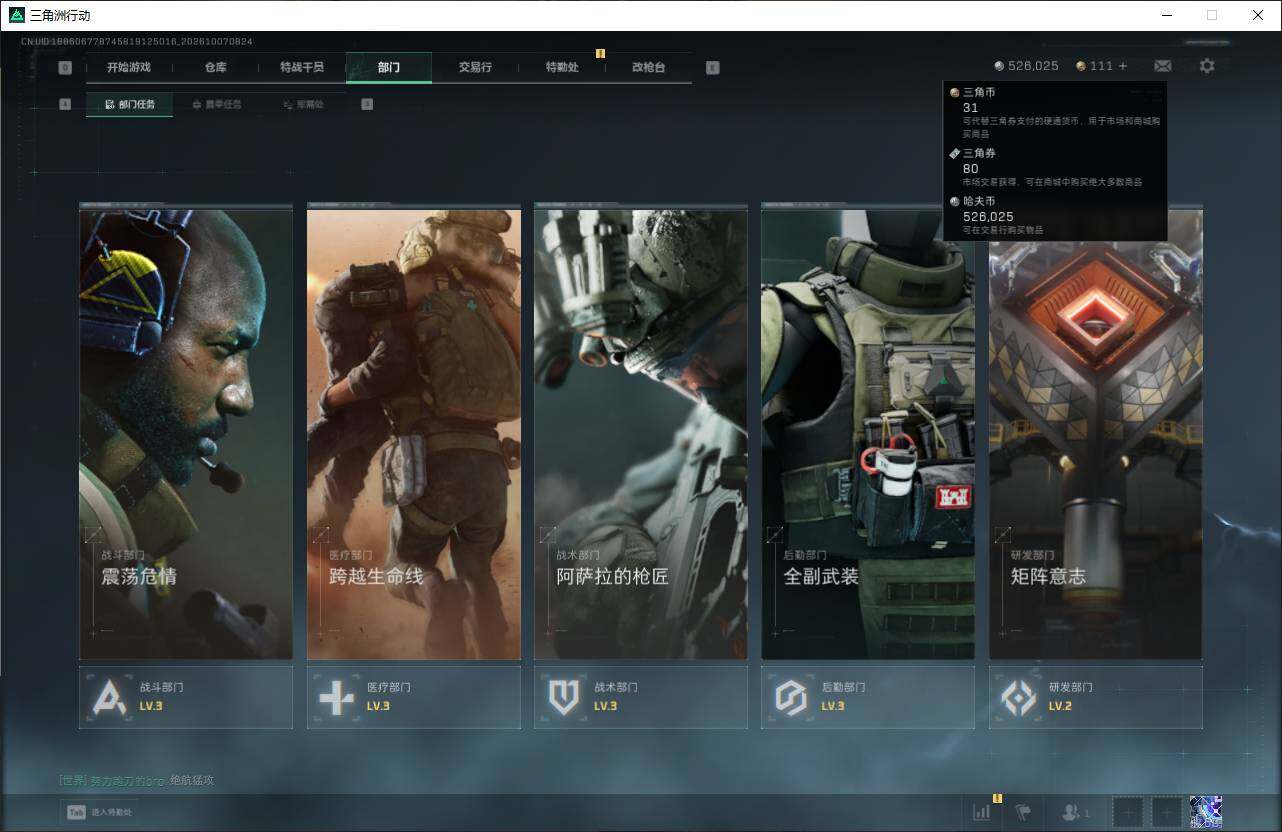Click the 医疗部门 cross icon

point(337,697)
